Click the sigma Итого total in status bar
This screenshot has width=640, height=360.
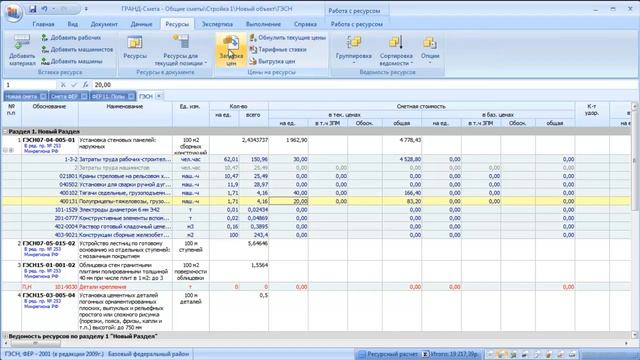[x=450, y=354]
